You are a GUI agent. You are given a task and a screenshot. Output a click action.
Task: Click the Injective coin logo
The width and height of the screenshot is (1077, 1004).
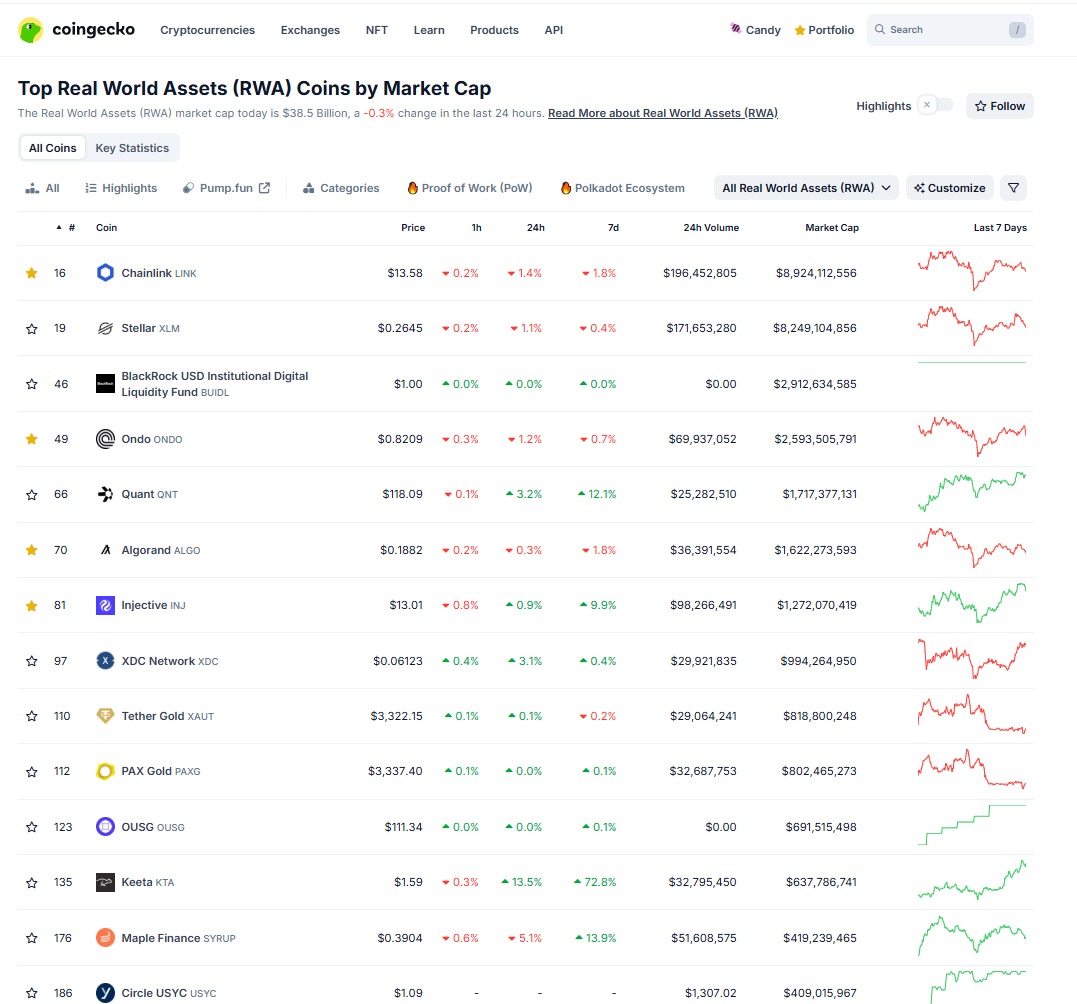(x=105, y=605)
